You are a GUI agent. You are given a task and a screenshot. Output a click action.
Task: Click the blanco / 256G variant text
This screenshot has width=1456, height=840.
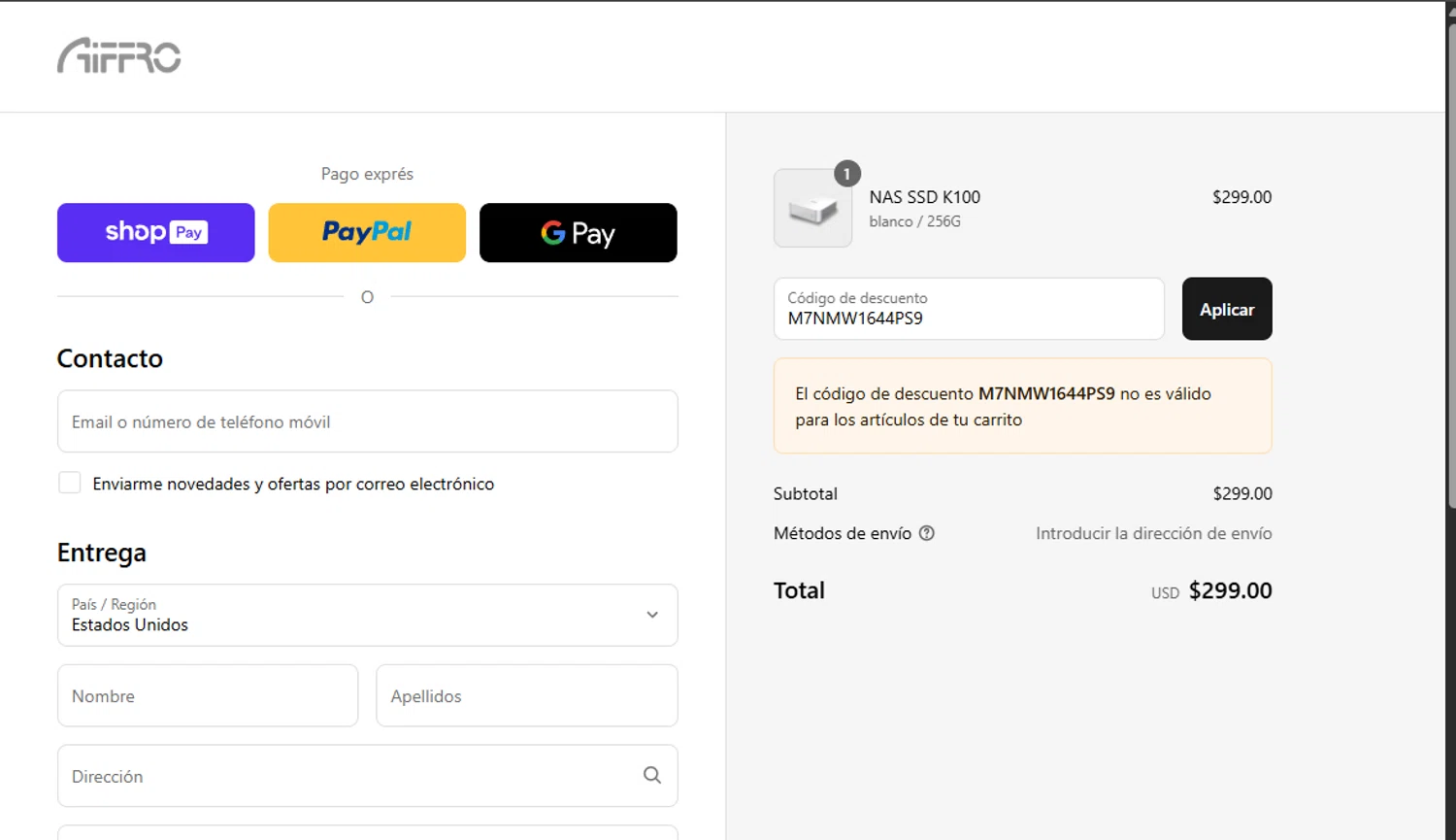coord(915,221)
